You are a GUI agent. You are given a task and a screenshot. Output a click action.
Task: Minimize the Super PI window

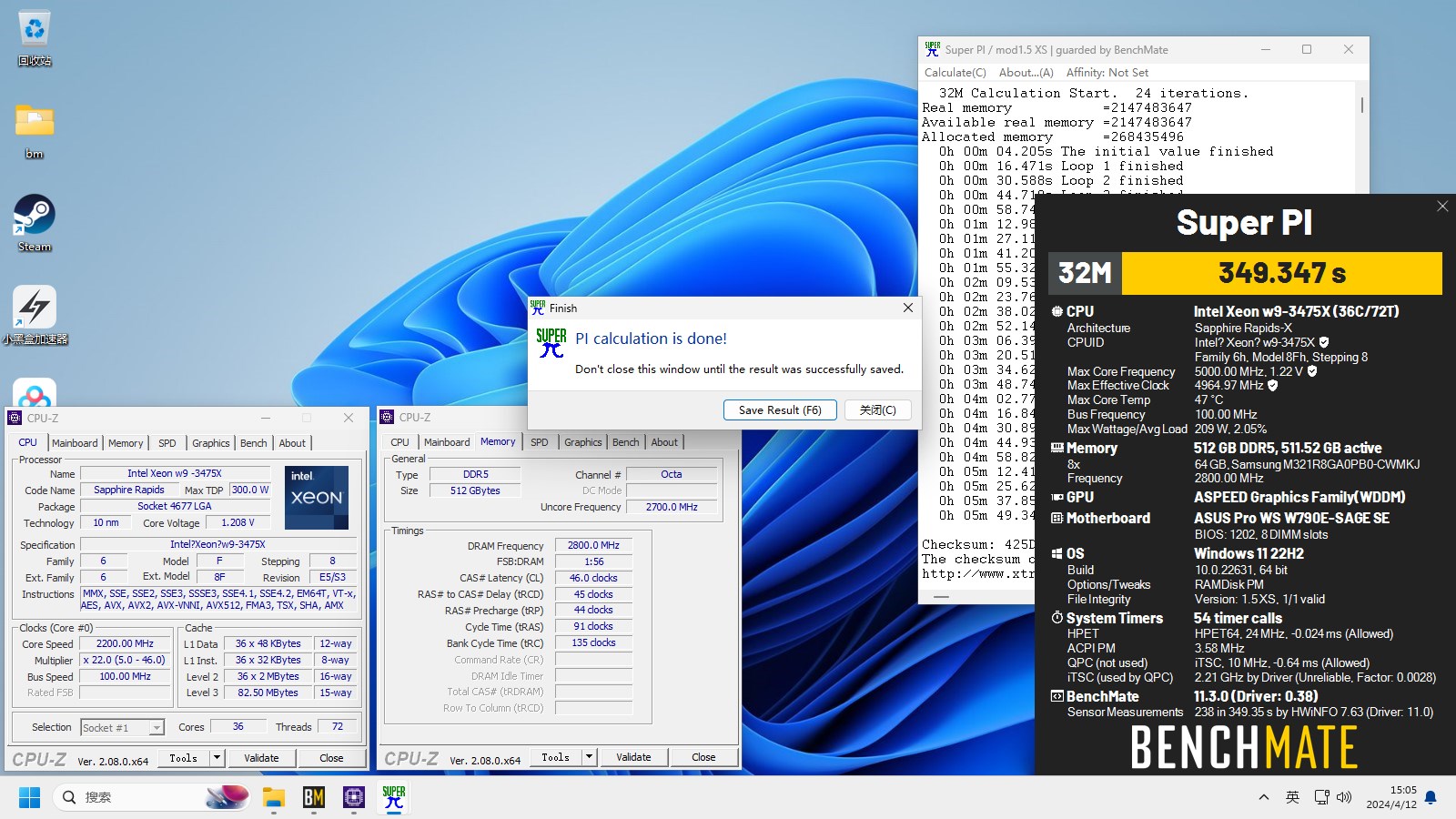pyautogui.click(x=1265, y=49)
